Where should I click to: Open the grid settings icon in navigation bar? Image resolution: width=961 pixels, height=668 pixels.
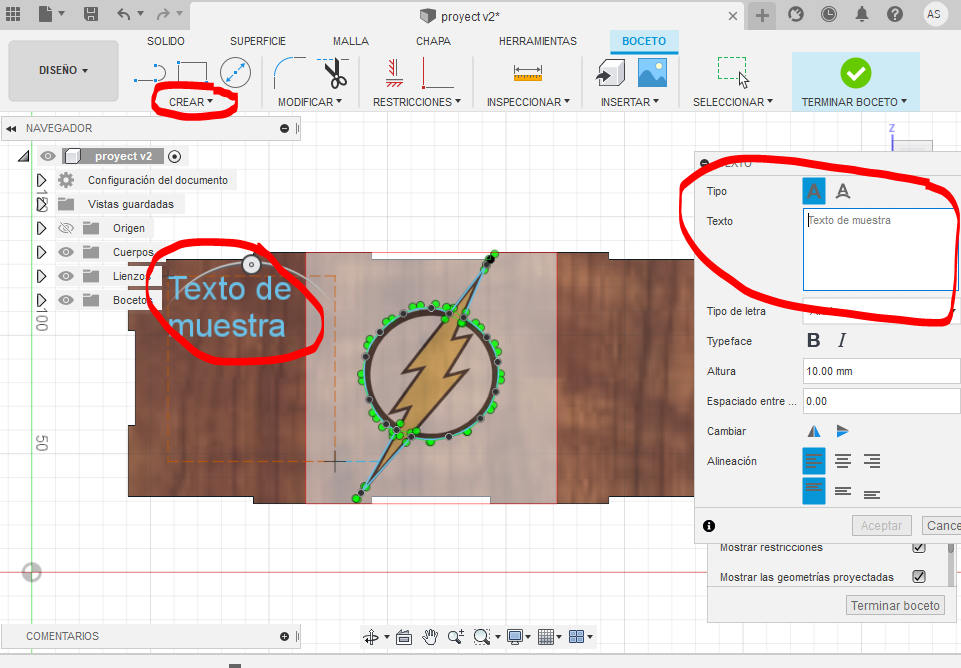pyautogui.click(x=546, y=636)
